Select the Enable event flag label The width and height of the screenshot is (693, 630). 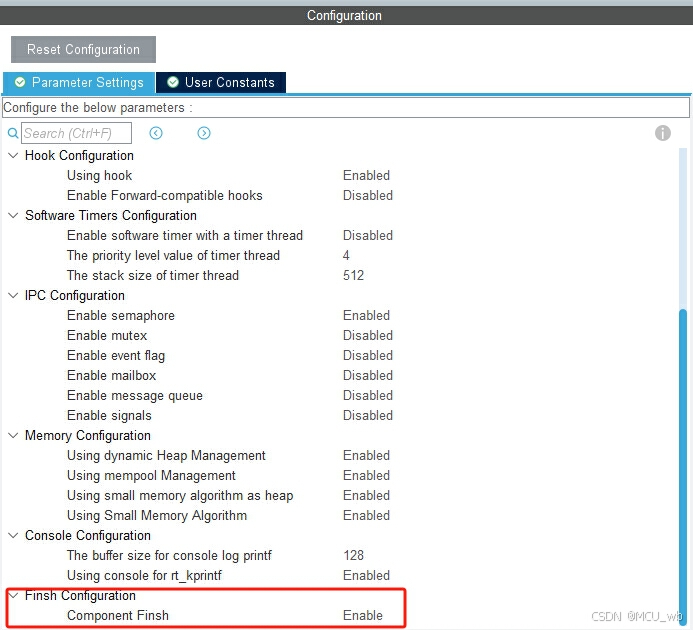tap(116, 355)
